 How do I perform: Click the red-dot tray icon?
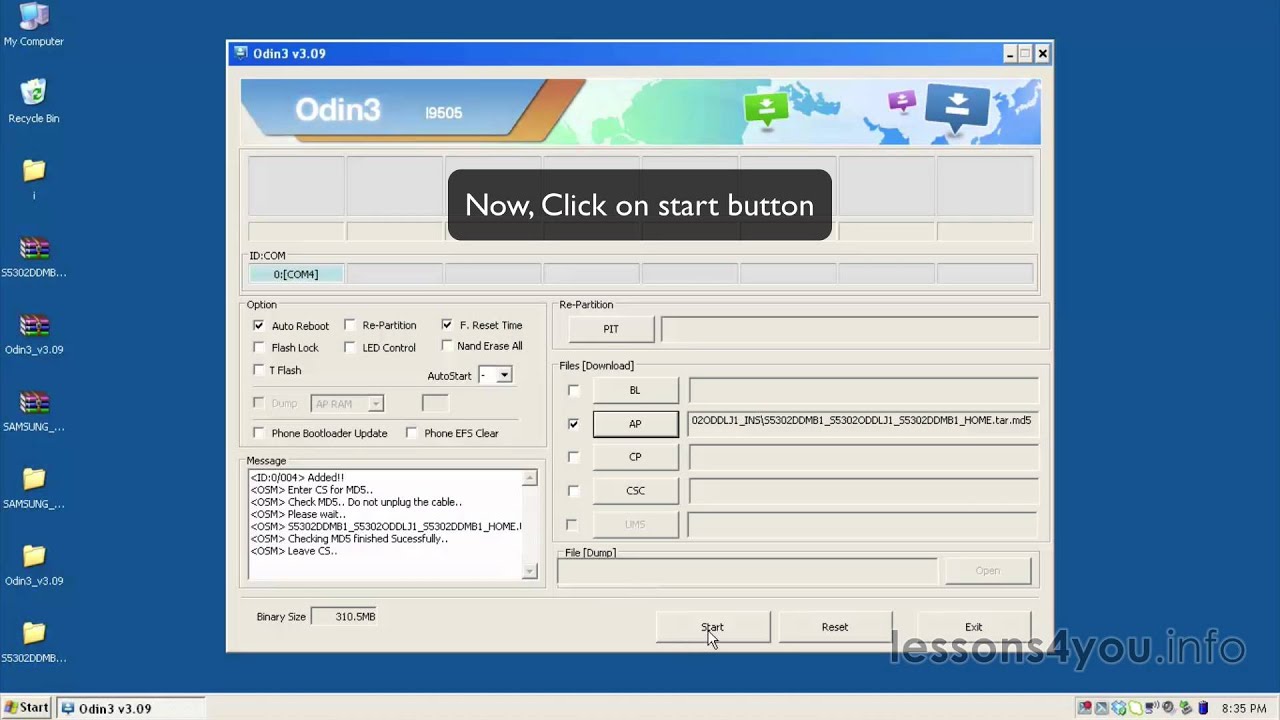tap(1085, 708)
